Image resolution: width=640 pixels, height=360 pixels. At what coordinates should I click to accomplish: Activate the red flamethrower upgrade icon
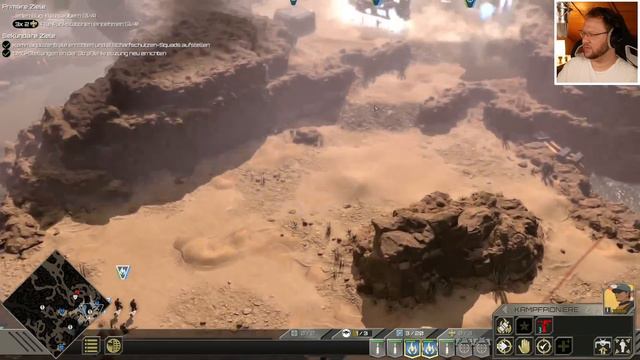(544, 326)
